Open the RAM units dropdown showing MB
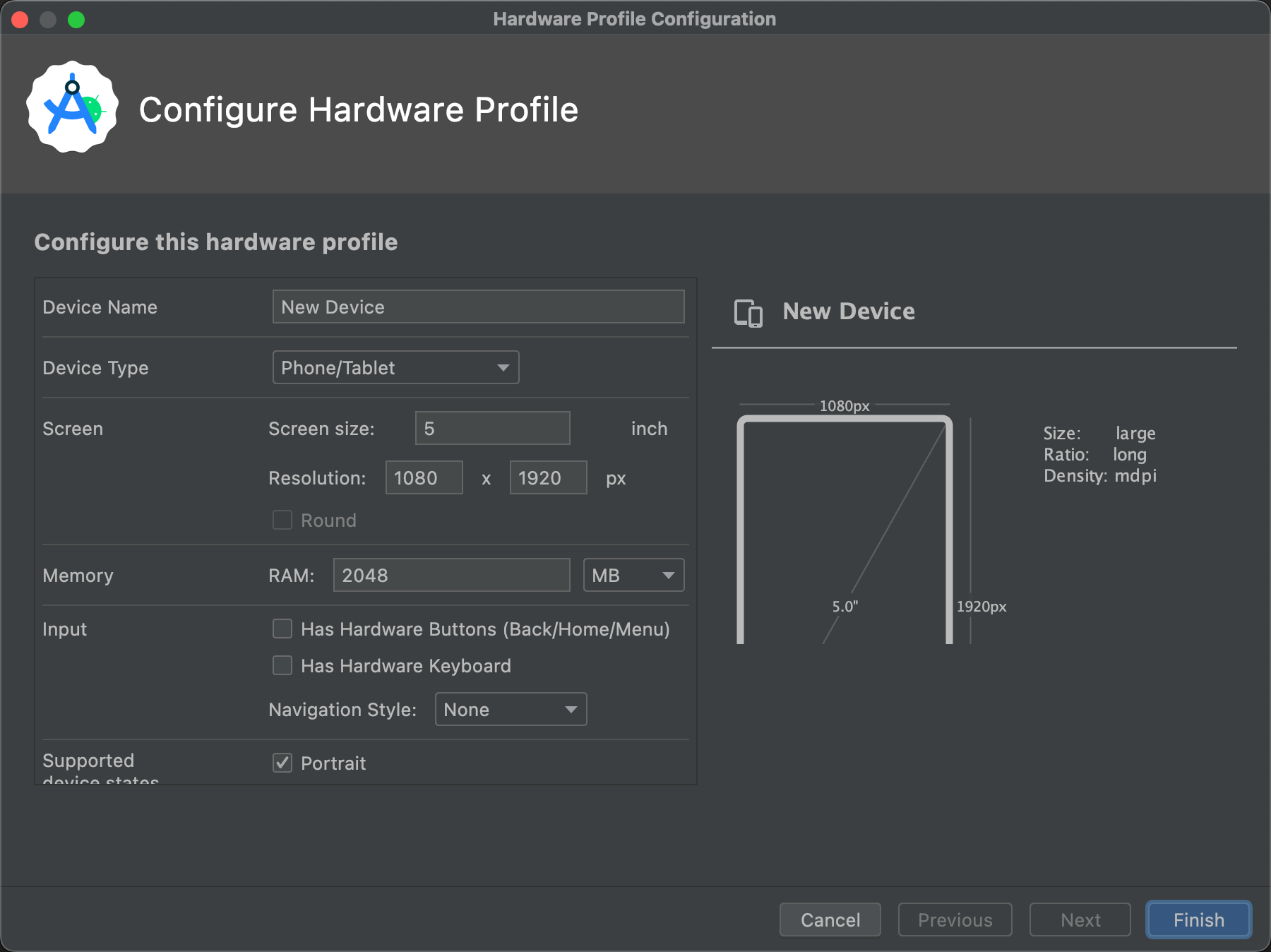Viewport: 1271px width, 952px height. tap(633, 575)
